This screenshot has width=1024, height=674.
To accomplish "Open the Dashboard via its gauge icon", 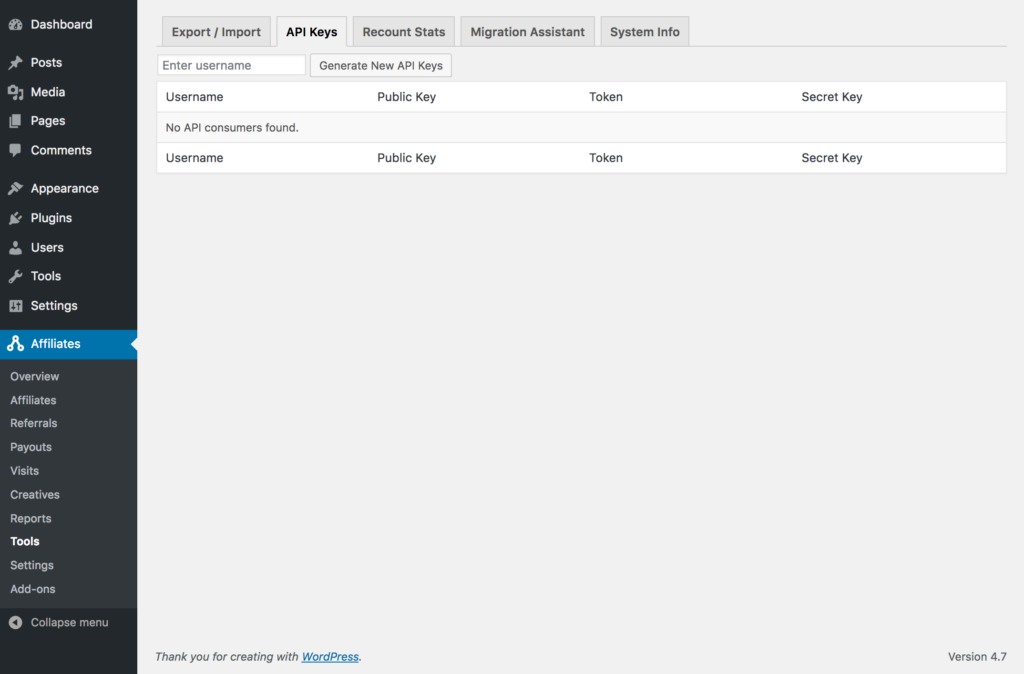I will pos(18,24).
